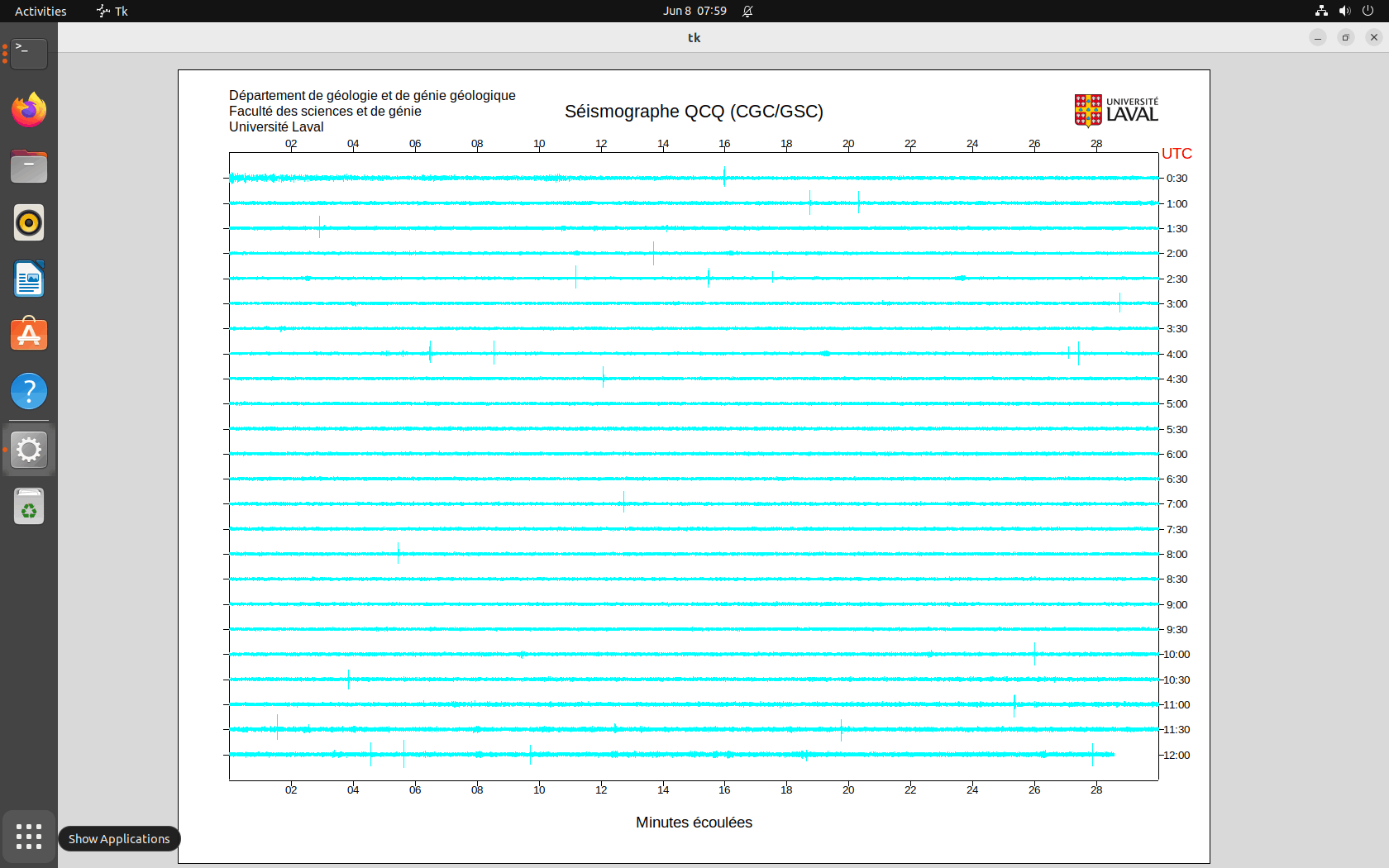Click the title Séismographe QCQ (CGC/GSC)
Viewport: 1389px width, 868px height.
coord(694,112)
